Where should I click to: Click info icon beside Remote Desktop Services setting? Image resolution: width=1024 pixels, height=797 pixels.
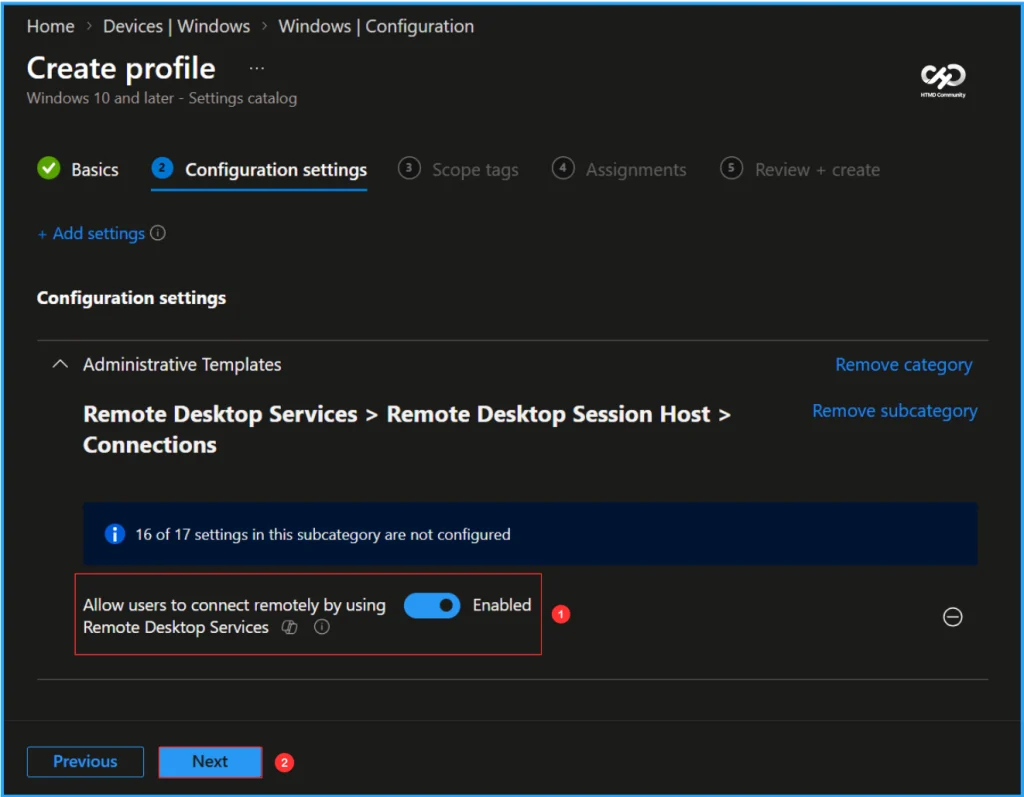pyautogui.click(x=321, y=627)
